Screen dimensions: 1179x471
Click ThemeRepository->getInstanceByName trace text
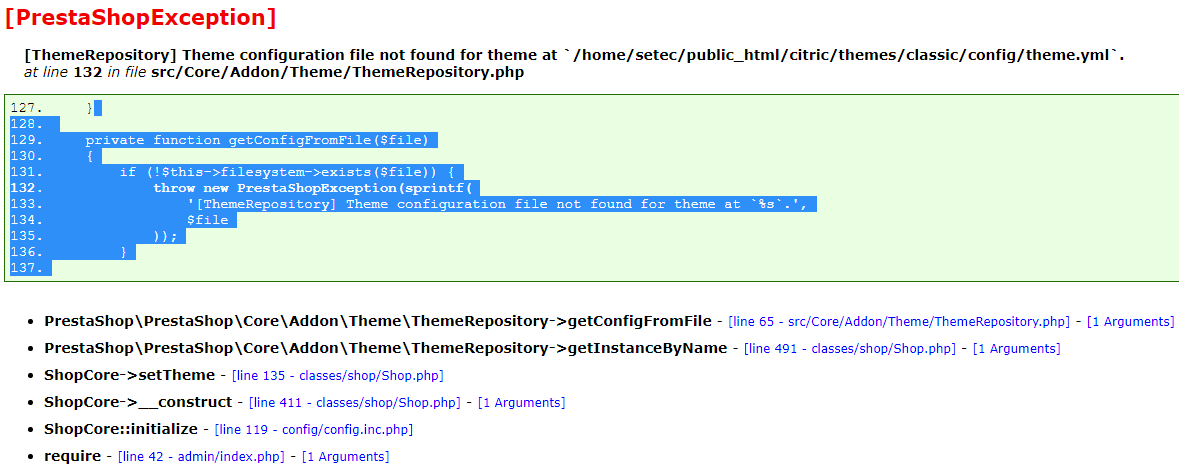[x=386, y=348]
